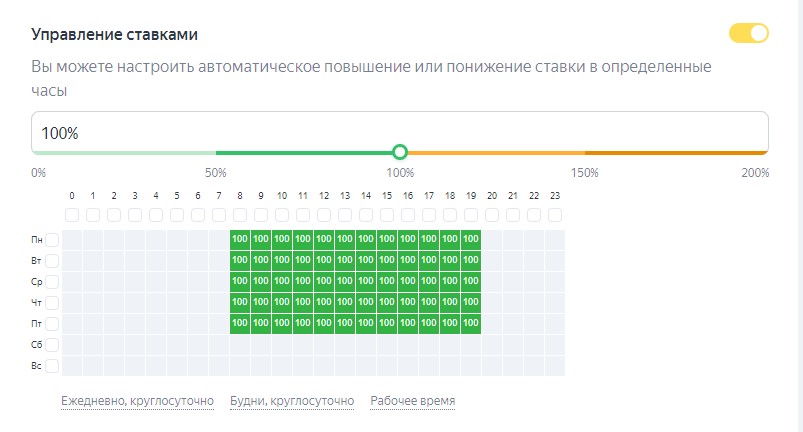Select the hour 23 column checkbox
This screenshot has height=432, width=803.
554,215
